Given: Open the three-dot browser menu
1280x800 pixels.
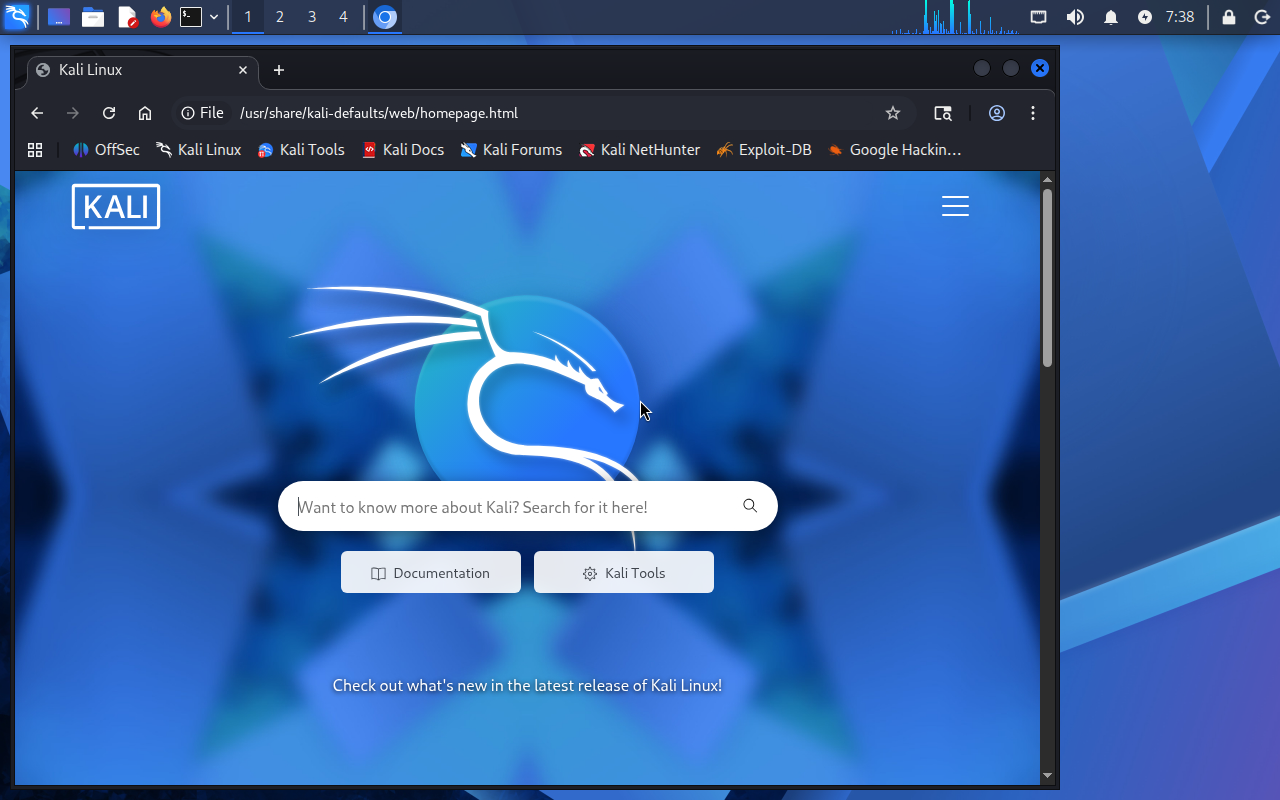Looking at the screenshot, I should point(1033,113).
